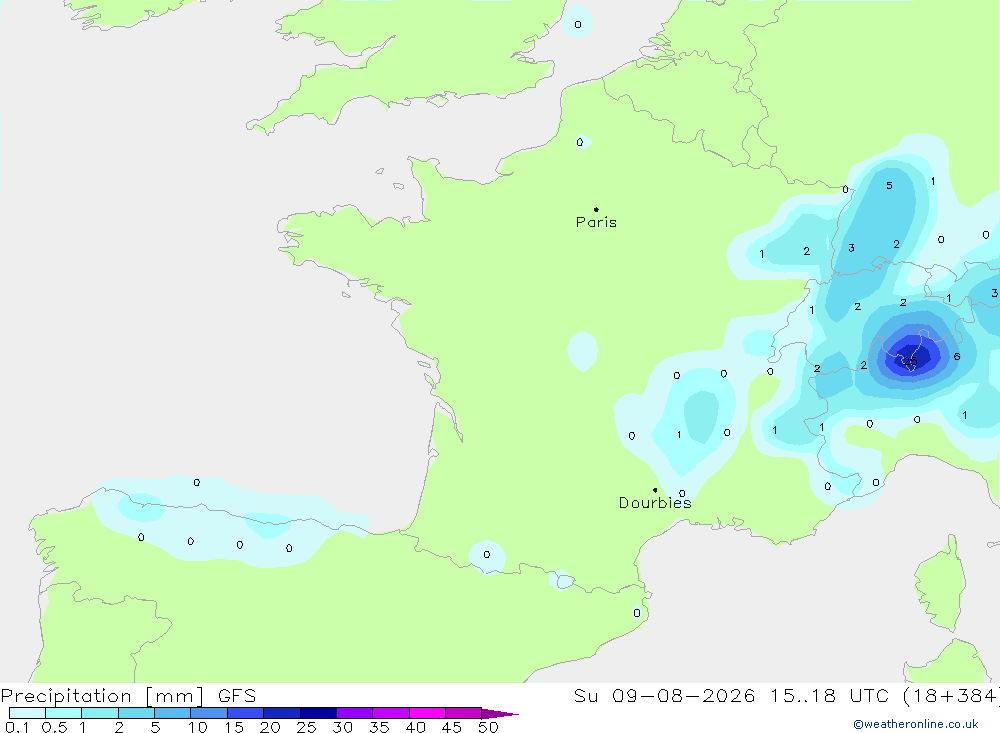Click the Su 09-08-2026 date text
This screenshot has height=733, width=1000.
pyautogui.click(x=664, y=696)
